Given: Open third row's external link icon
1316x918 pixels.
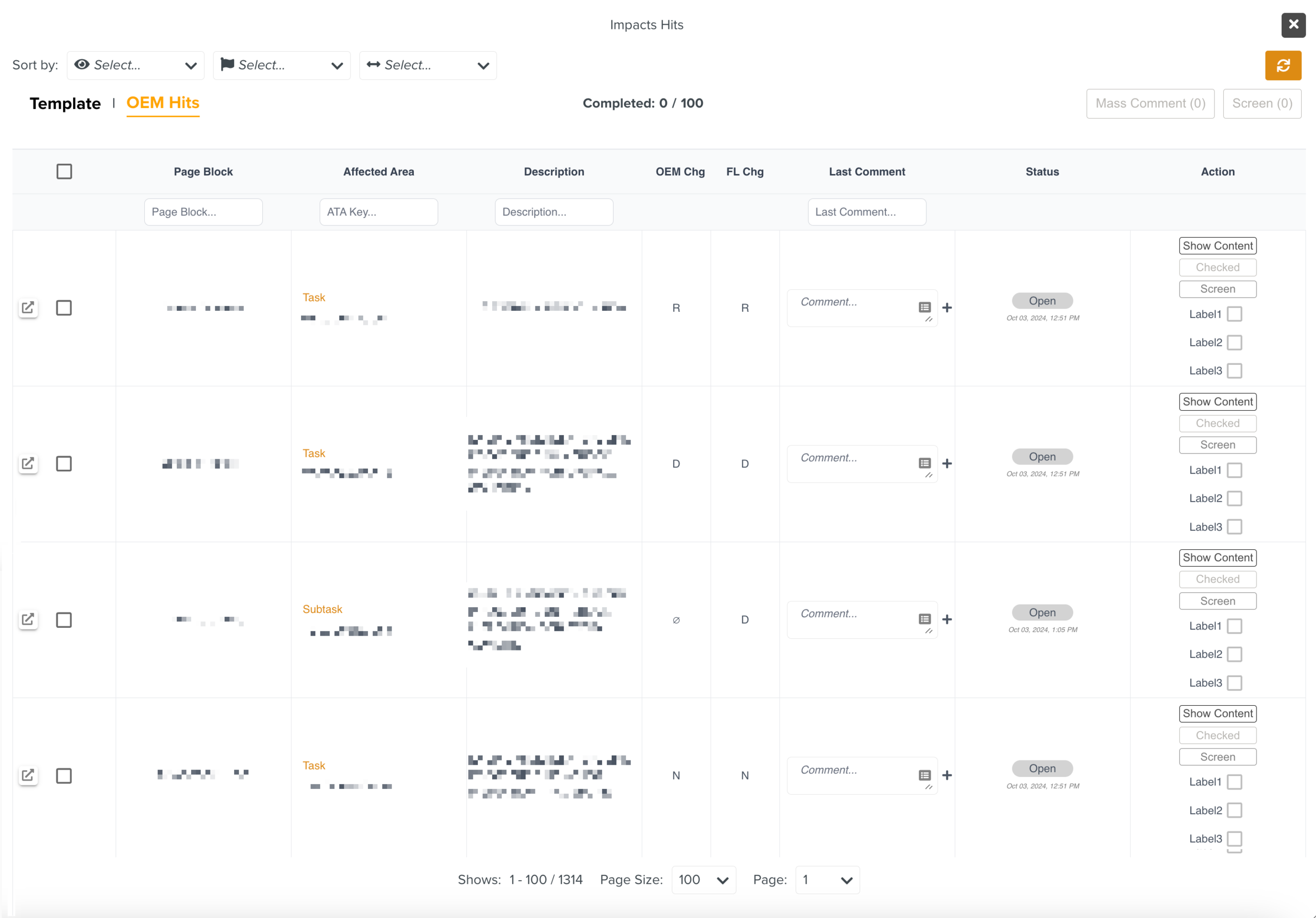Looking at the screenshot, I should pos(27,620).
